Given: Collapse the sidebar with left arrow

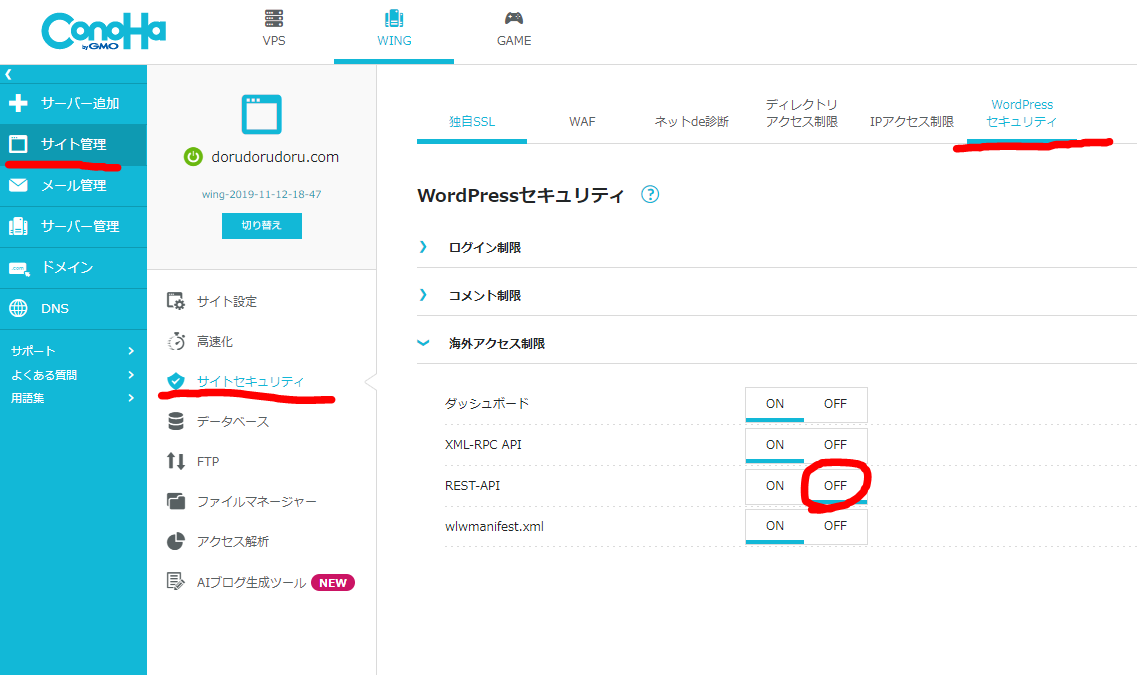Looking at the screenshot, I should tap(8, 74).
